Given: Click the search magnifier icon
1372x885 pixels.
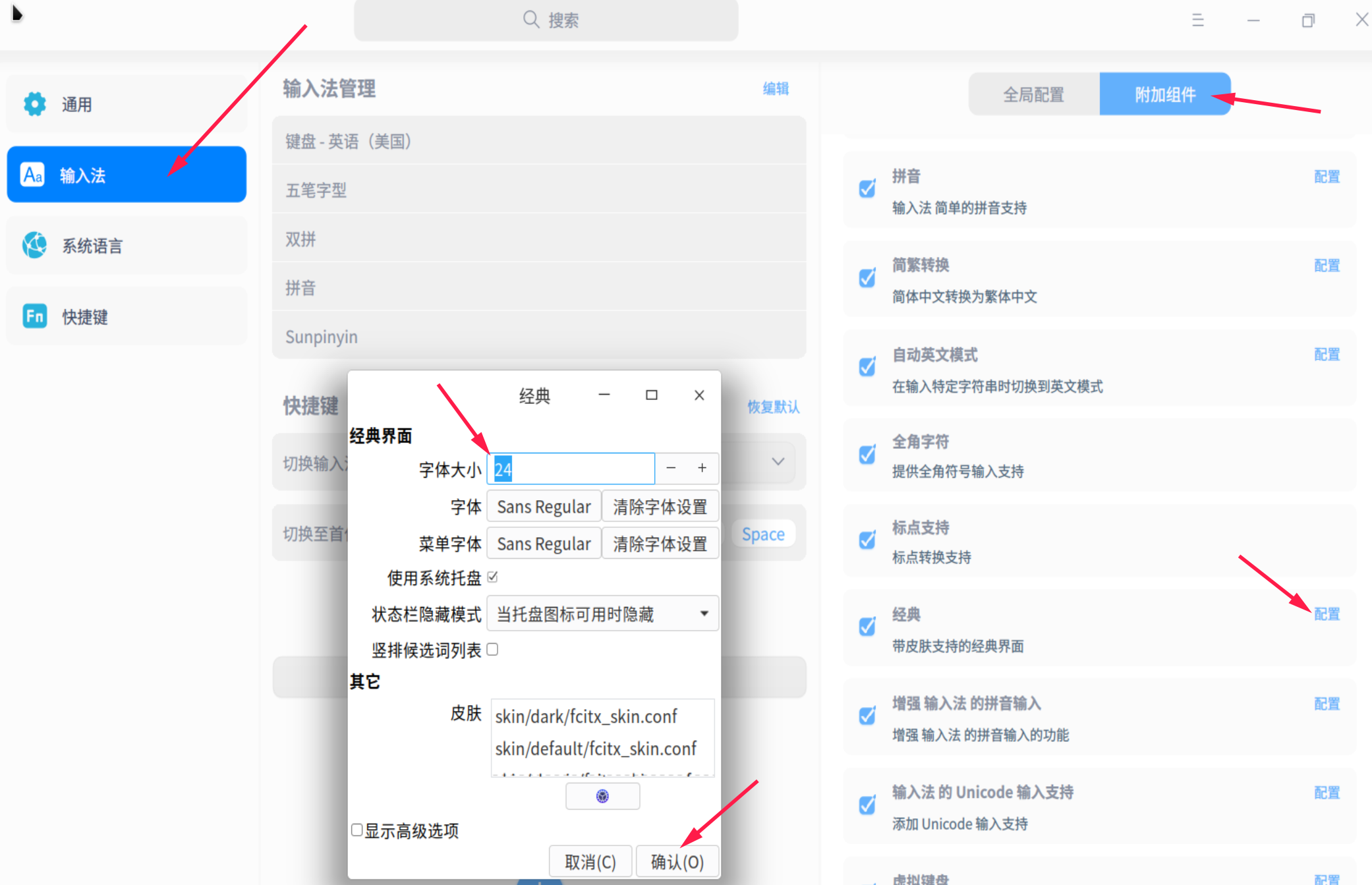Looking at the screenshot, I should pos(530,19).
